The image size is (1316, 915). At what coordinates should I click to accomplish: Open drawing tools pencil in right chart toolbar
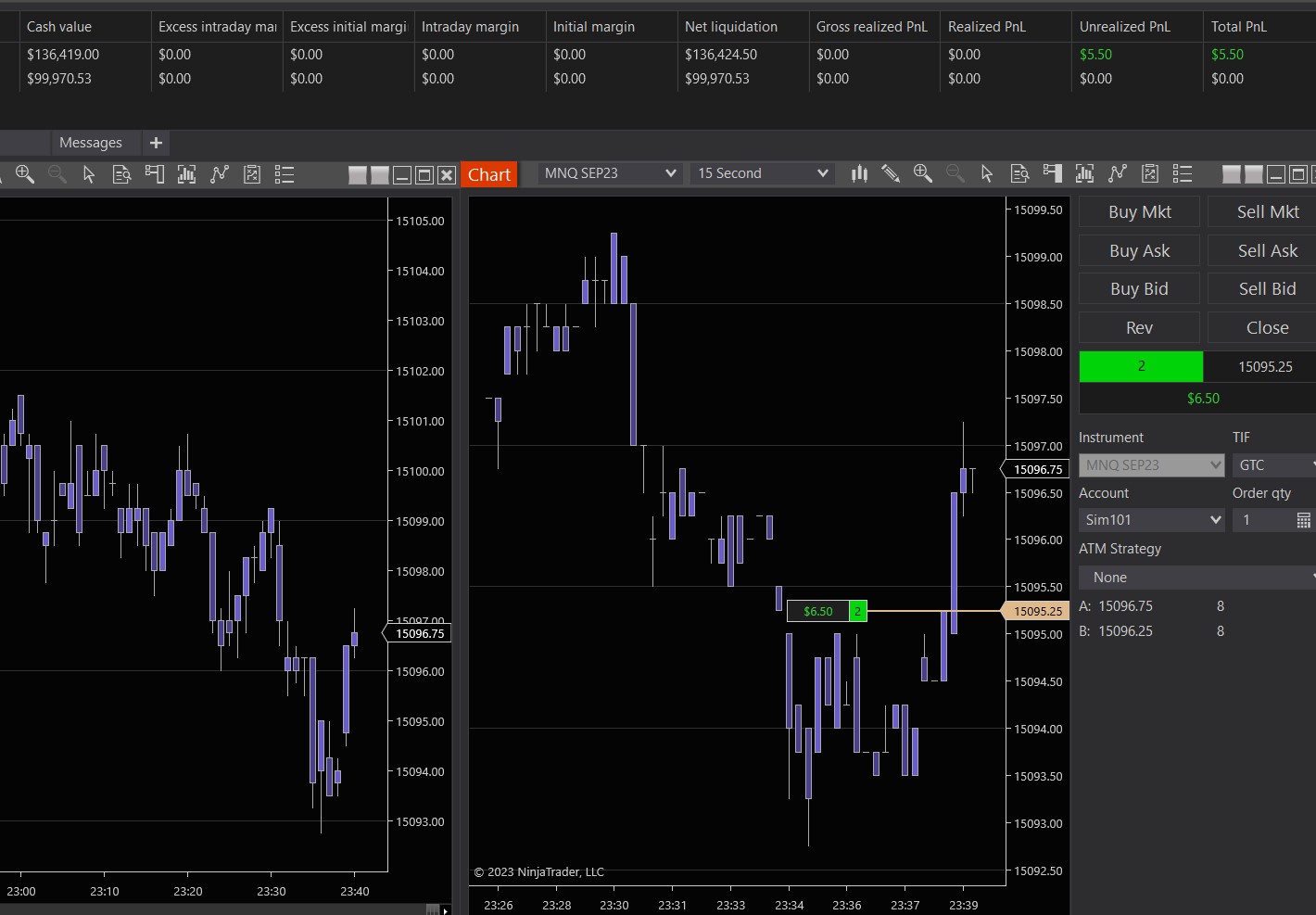pos(891,173)
